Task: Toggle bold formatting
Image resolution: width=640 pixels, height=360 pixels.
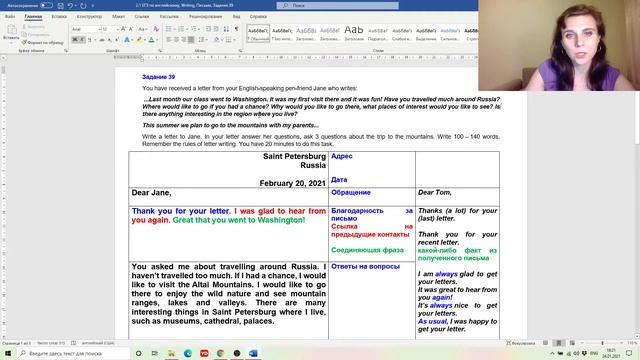Action: (x=75, y=40)
